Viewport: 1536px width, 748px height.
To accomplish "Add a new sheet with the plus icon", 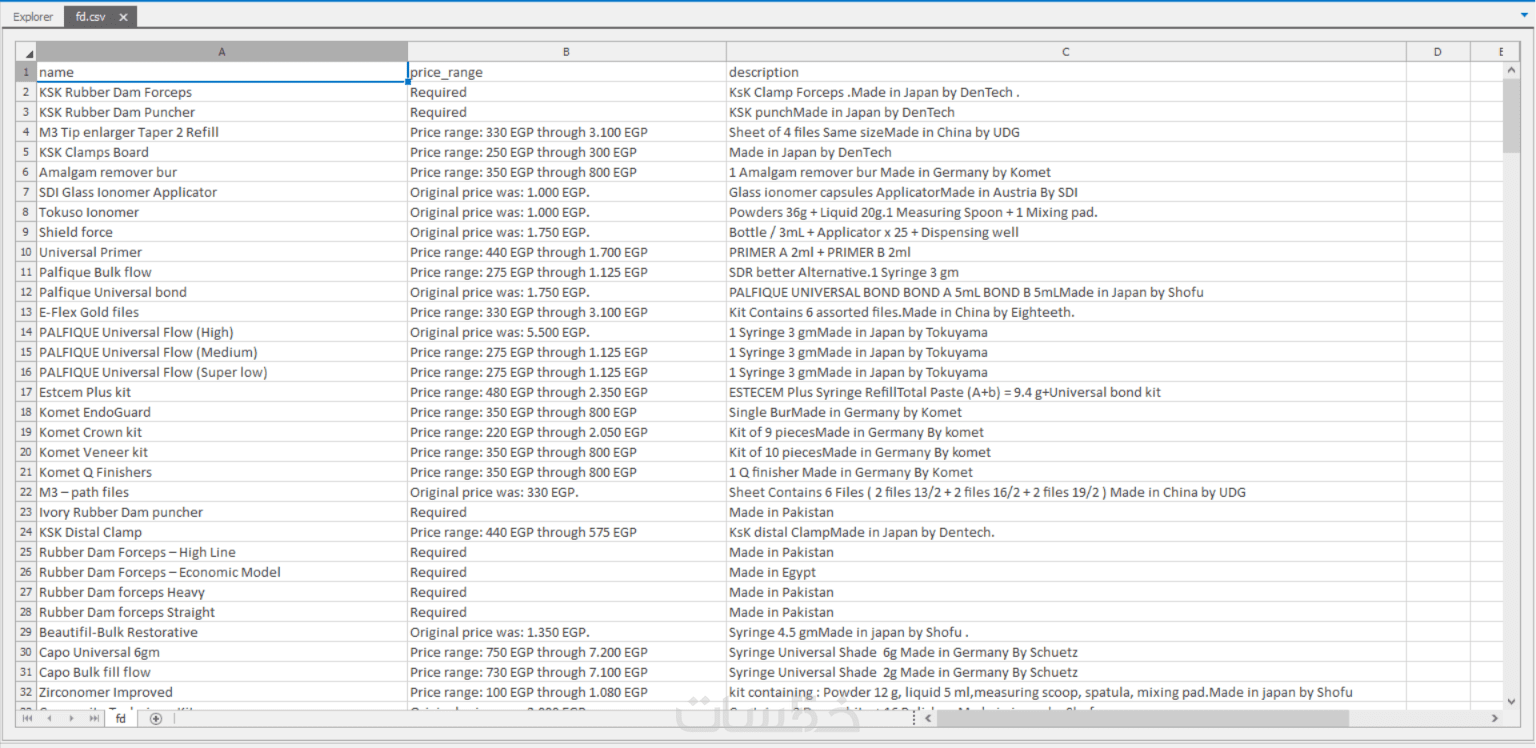I will [x=155, y=718].
